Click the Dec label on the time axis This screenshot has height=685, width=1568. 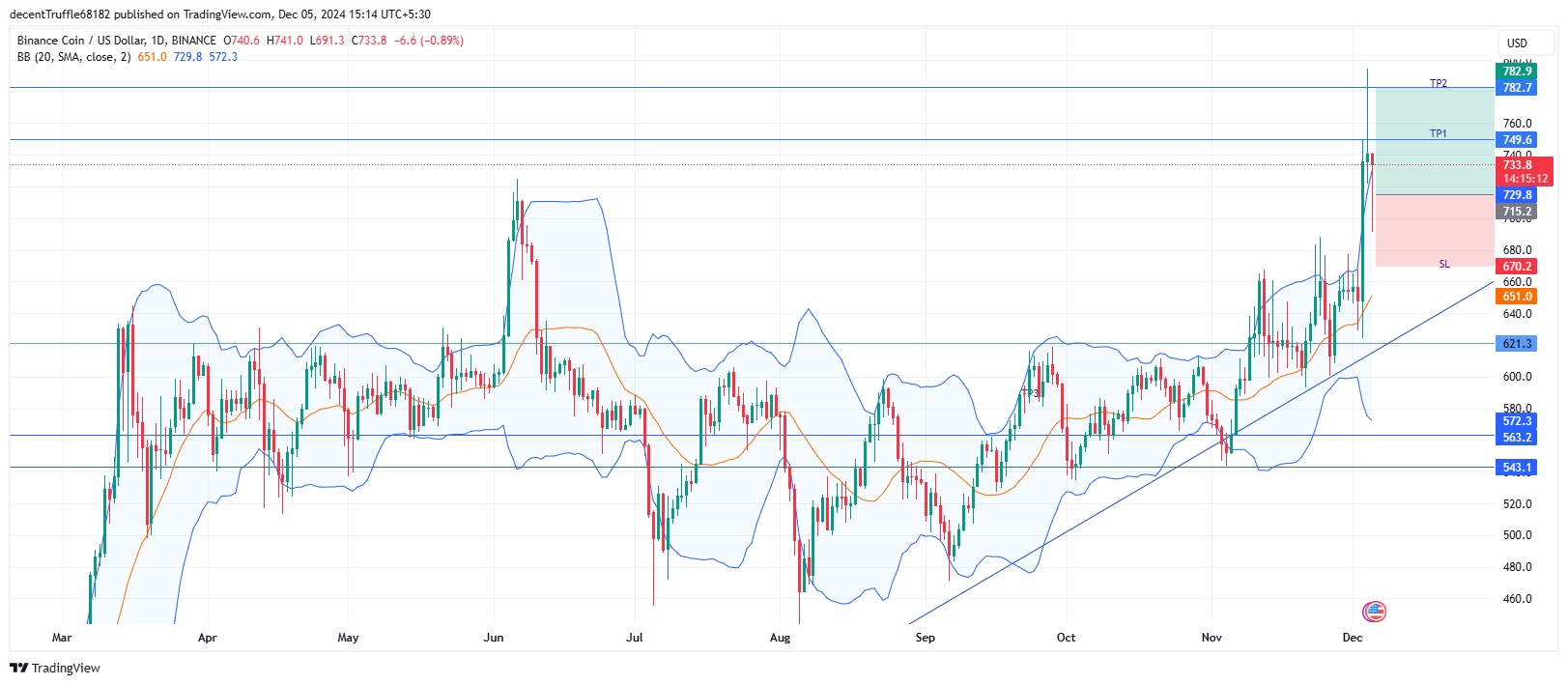1353,638
